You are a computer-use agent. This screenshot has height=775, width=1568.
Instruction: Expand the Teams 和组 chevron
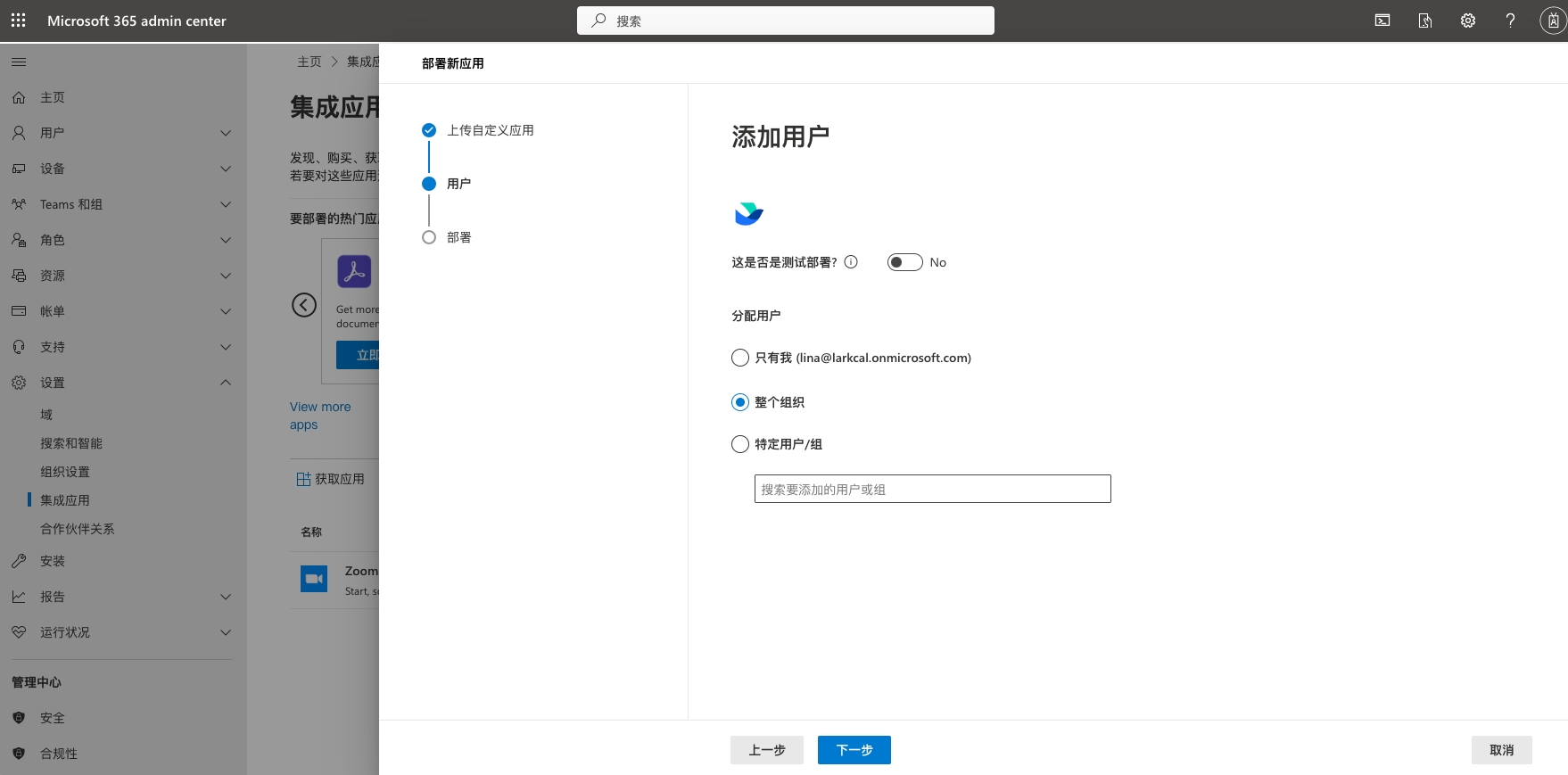[226, 204]
